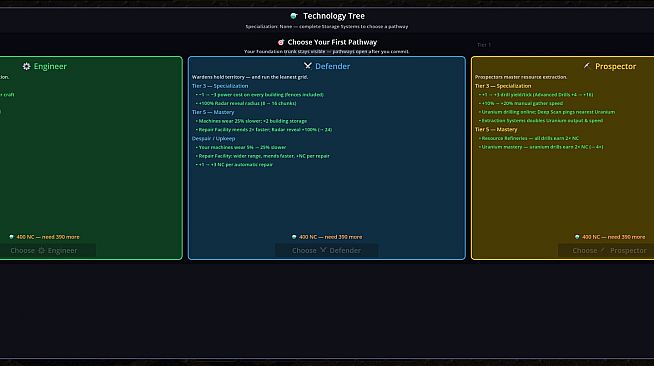The width and height of the screenshot is (654, 366).
Task: Click Prospector's '400 NC — need 390 more' text
Action: pyautogui.click(x=614, y=237)
